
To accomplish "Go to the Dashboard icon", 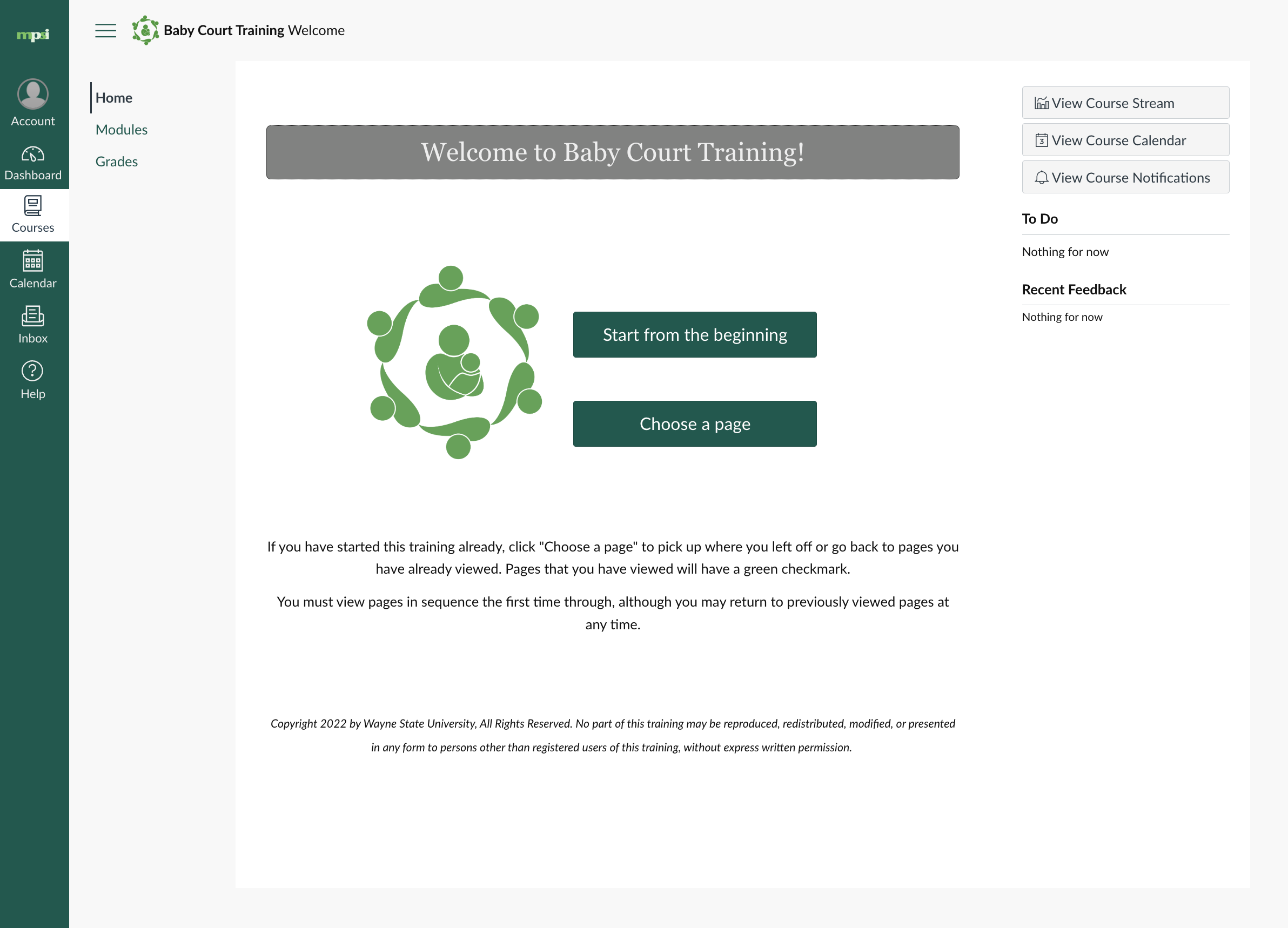I will pos(33,154).
